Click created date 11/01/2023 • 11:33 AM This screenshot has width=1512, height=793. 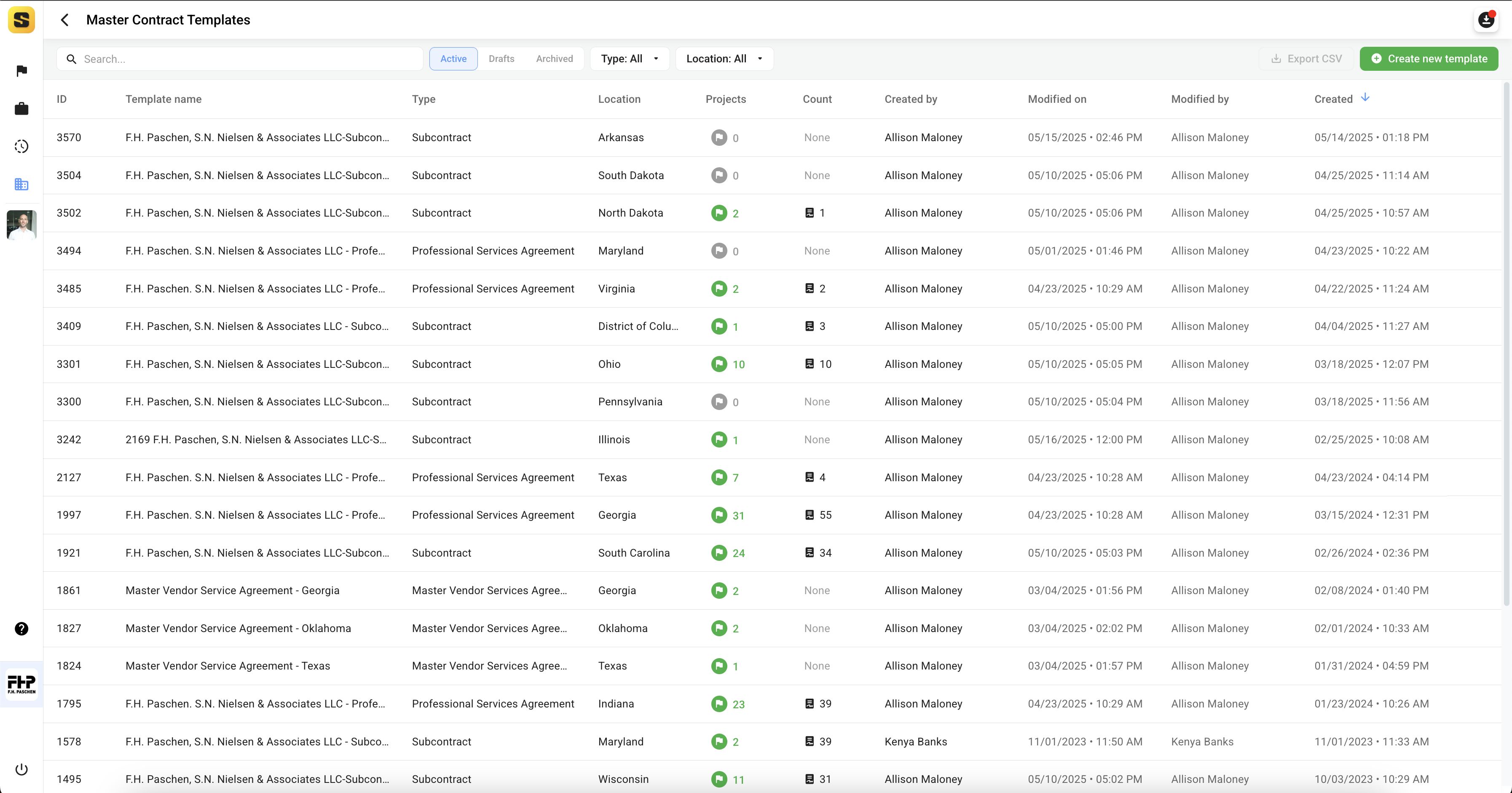point(1371,741)
